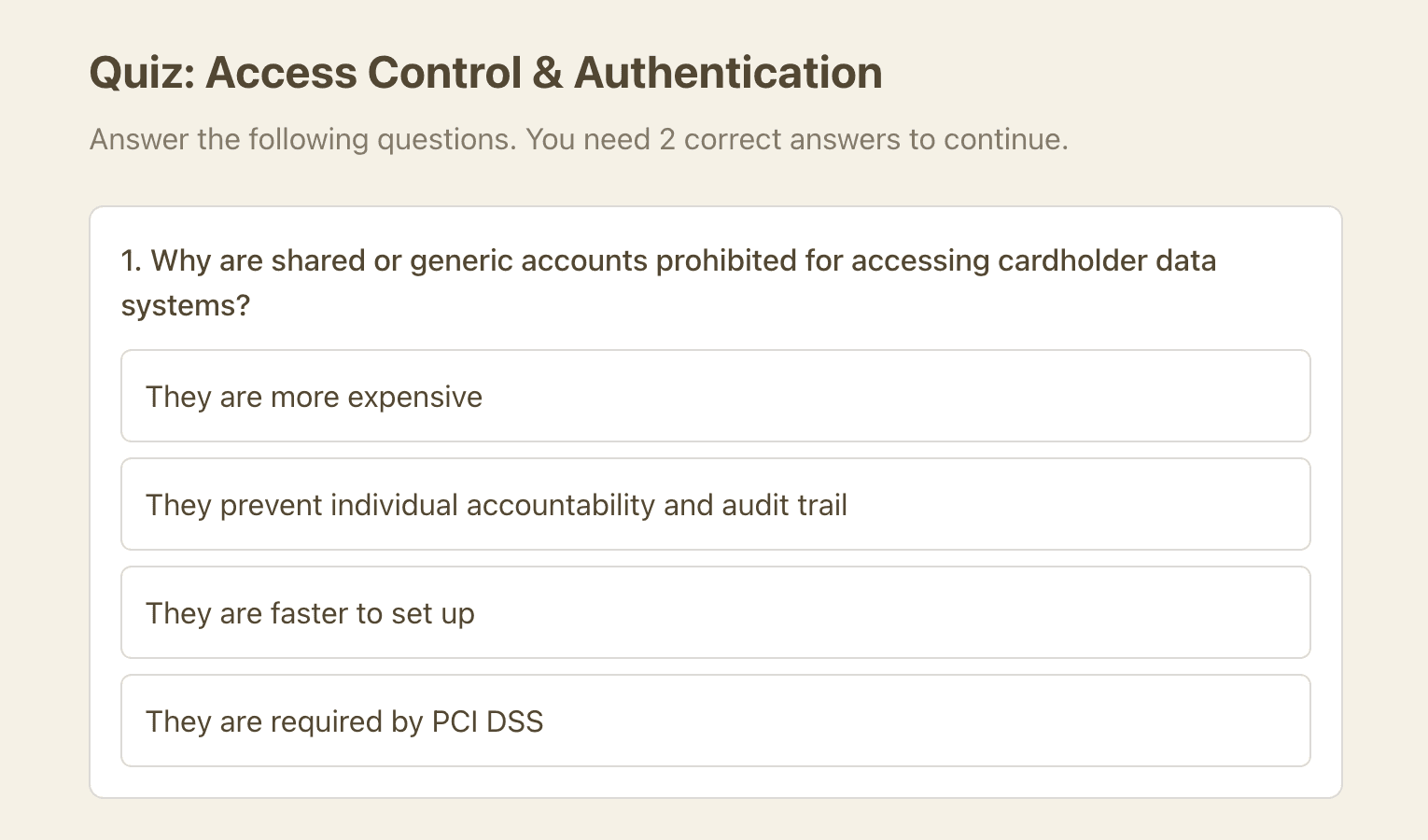
Task: Choose the "faster to set up" answer box
Action: click(x=311, y=613)
